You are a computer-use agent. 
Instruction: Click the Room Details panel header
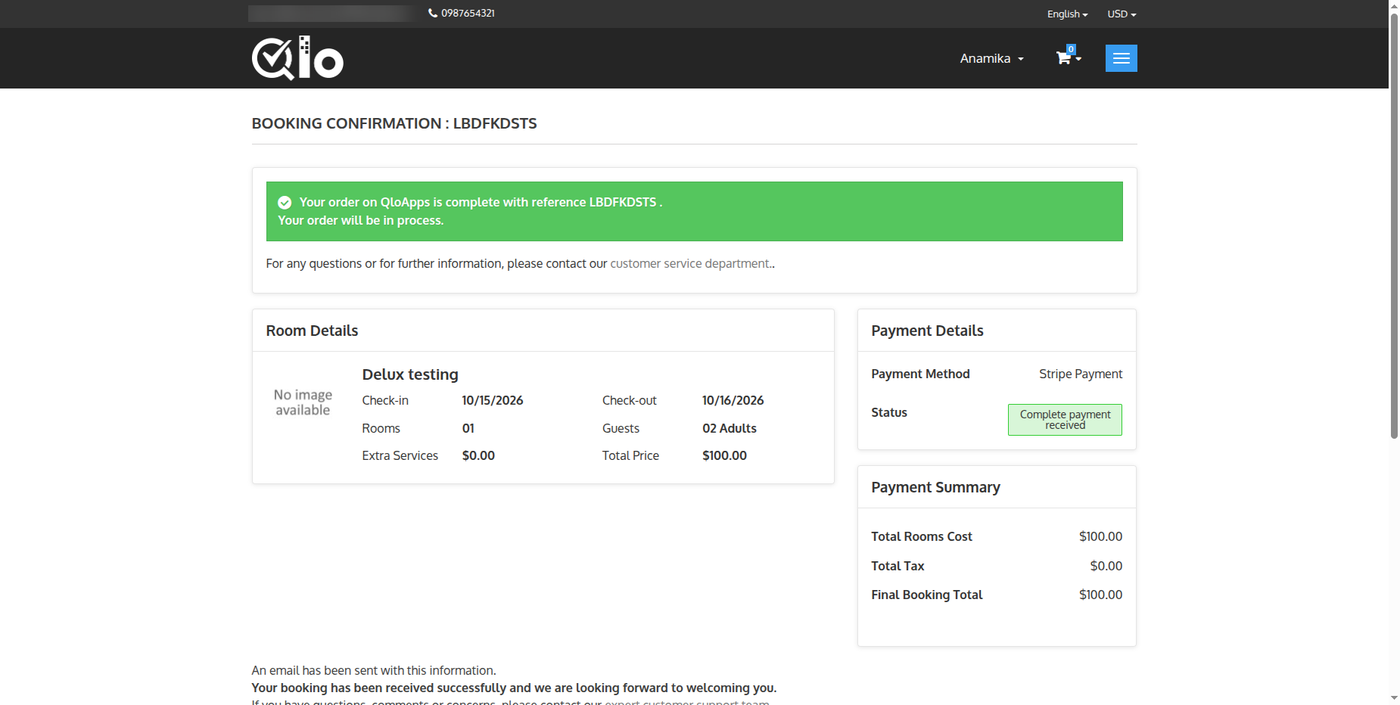(543, 330)
